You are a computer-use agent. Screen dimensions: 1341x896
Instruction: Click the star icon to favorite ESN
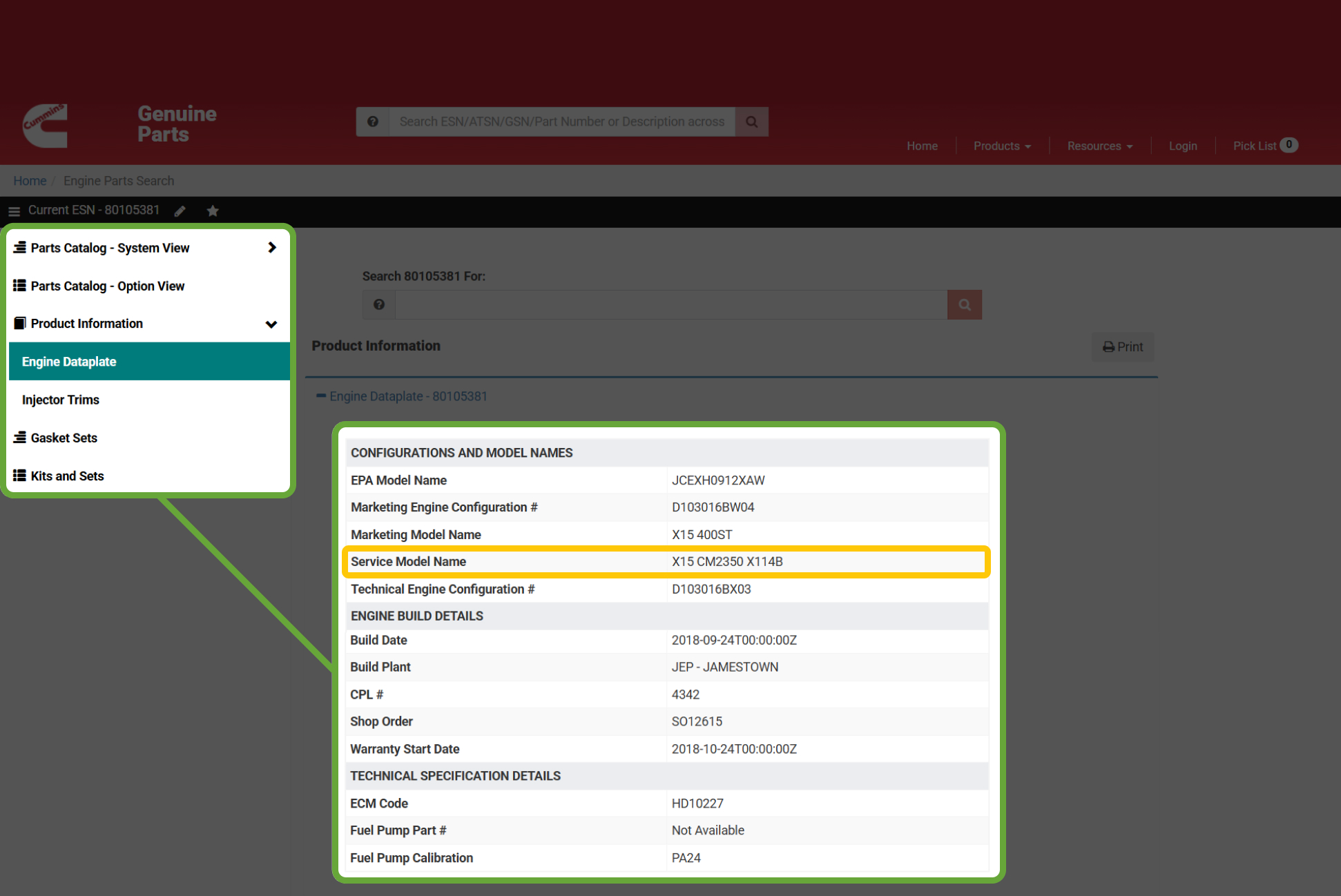click(213, 211)
